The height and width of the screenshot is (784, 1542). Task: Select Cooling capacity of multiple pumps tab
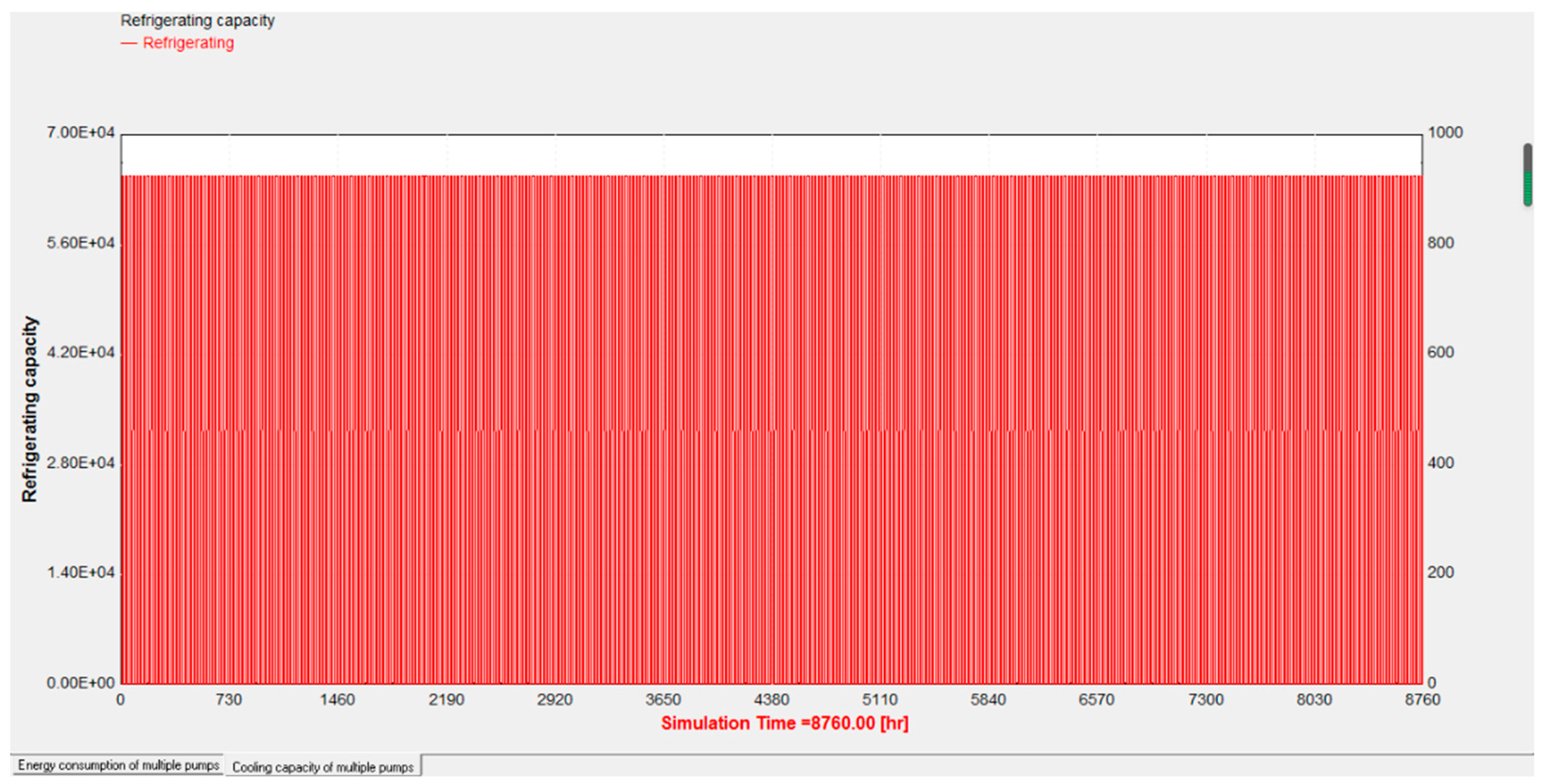[x=323, y=767]
